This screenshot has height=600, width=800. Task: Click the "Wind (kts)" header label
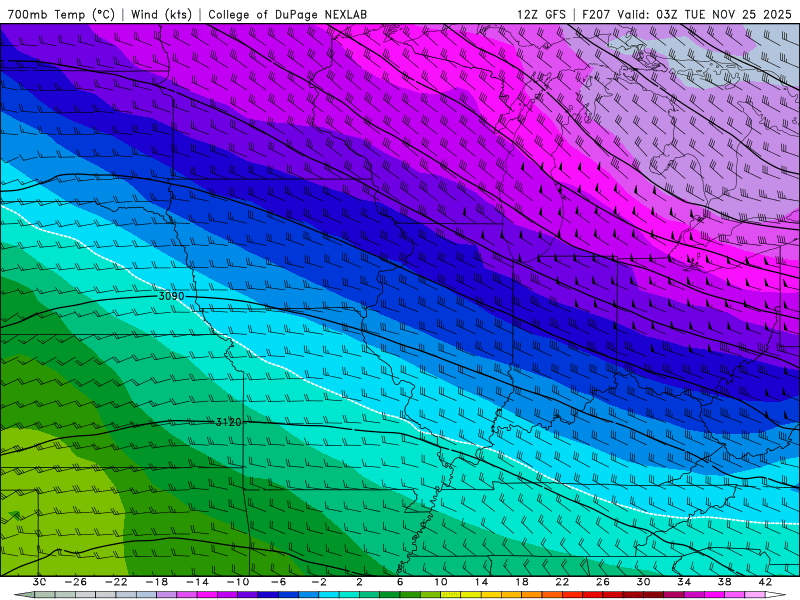pyautogui.click(x=161, y=14)
